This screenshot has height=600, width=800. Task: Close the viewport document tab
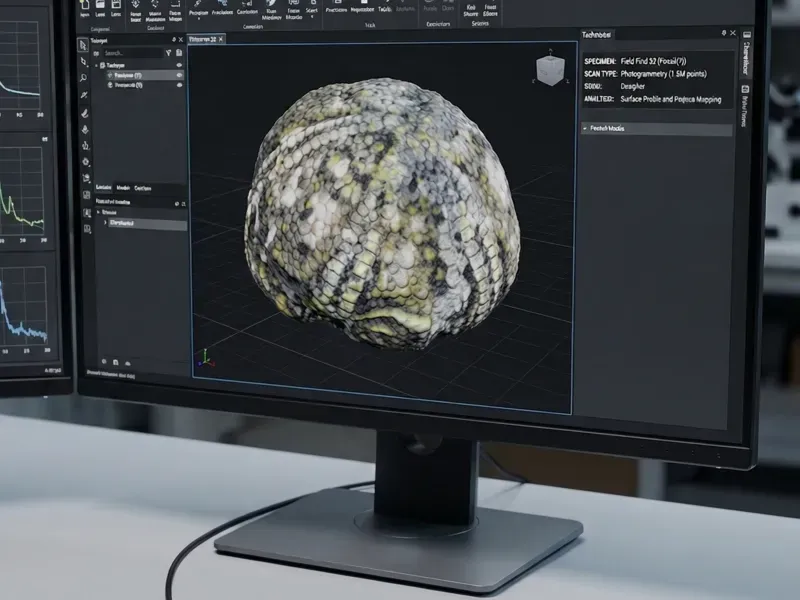pos(223,38)
